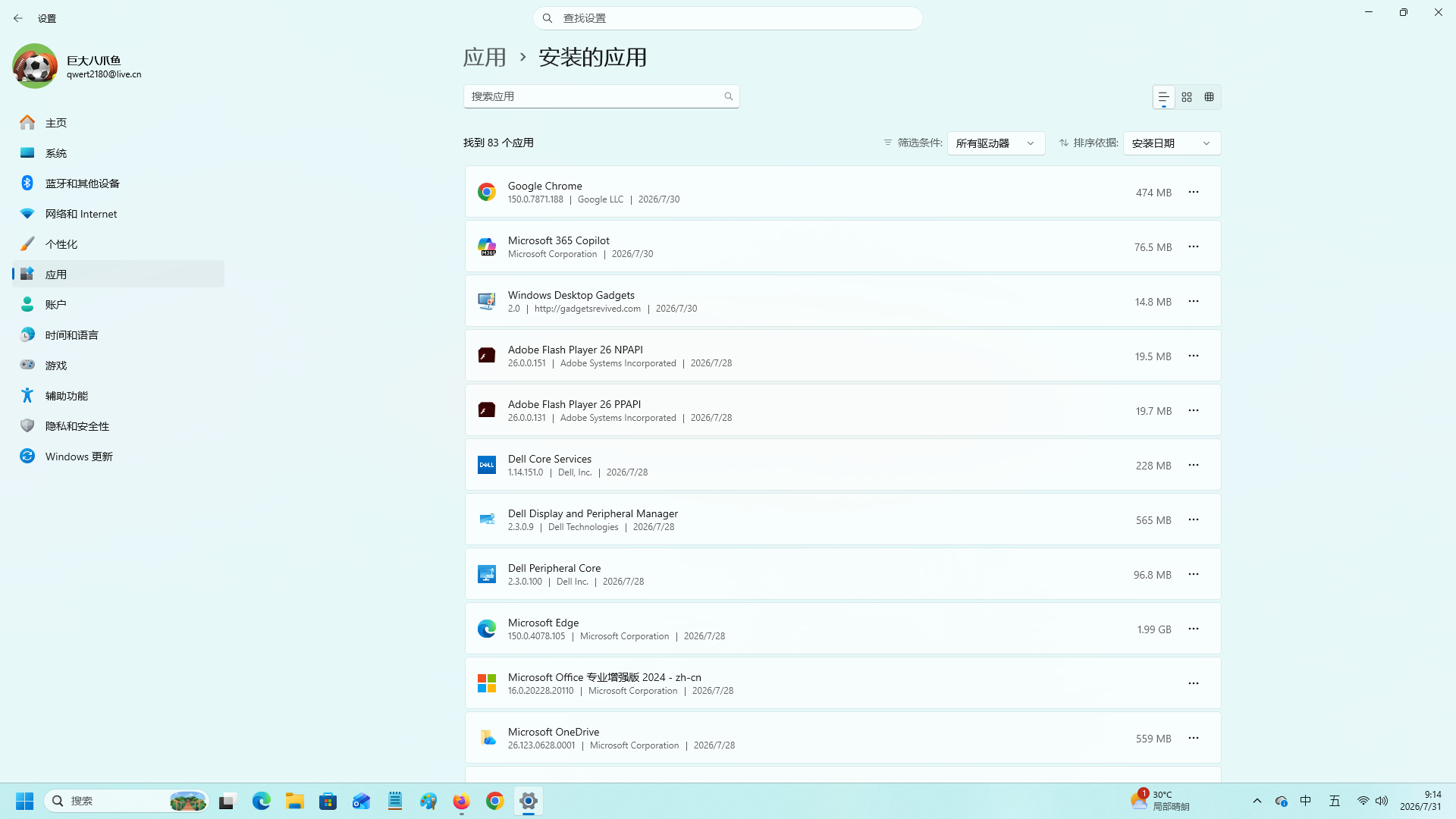Click the 应用 breadcrumb link
The width and height of the screenshot is (1456, 819).
coord(485,58)
